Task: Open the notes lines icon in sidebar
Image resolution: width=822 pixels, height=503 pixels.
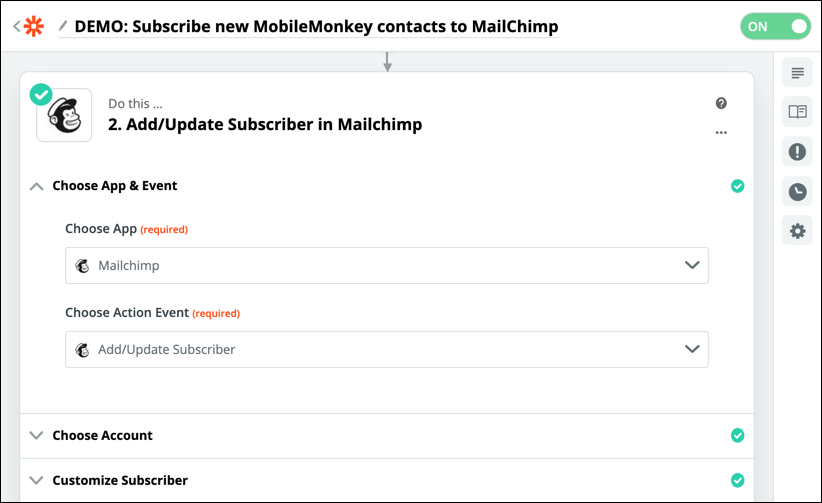Action: click(x=797, y=73)
